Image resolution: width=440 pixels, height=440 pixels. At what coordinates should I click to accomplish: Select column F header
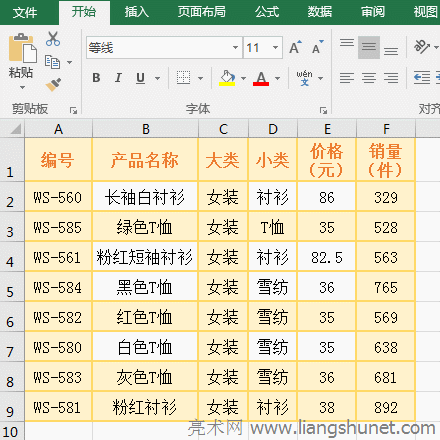[386, 129]
